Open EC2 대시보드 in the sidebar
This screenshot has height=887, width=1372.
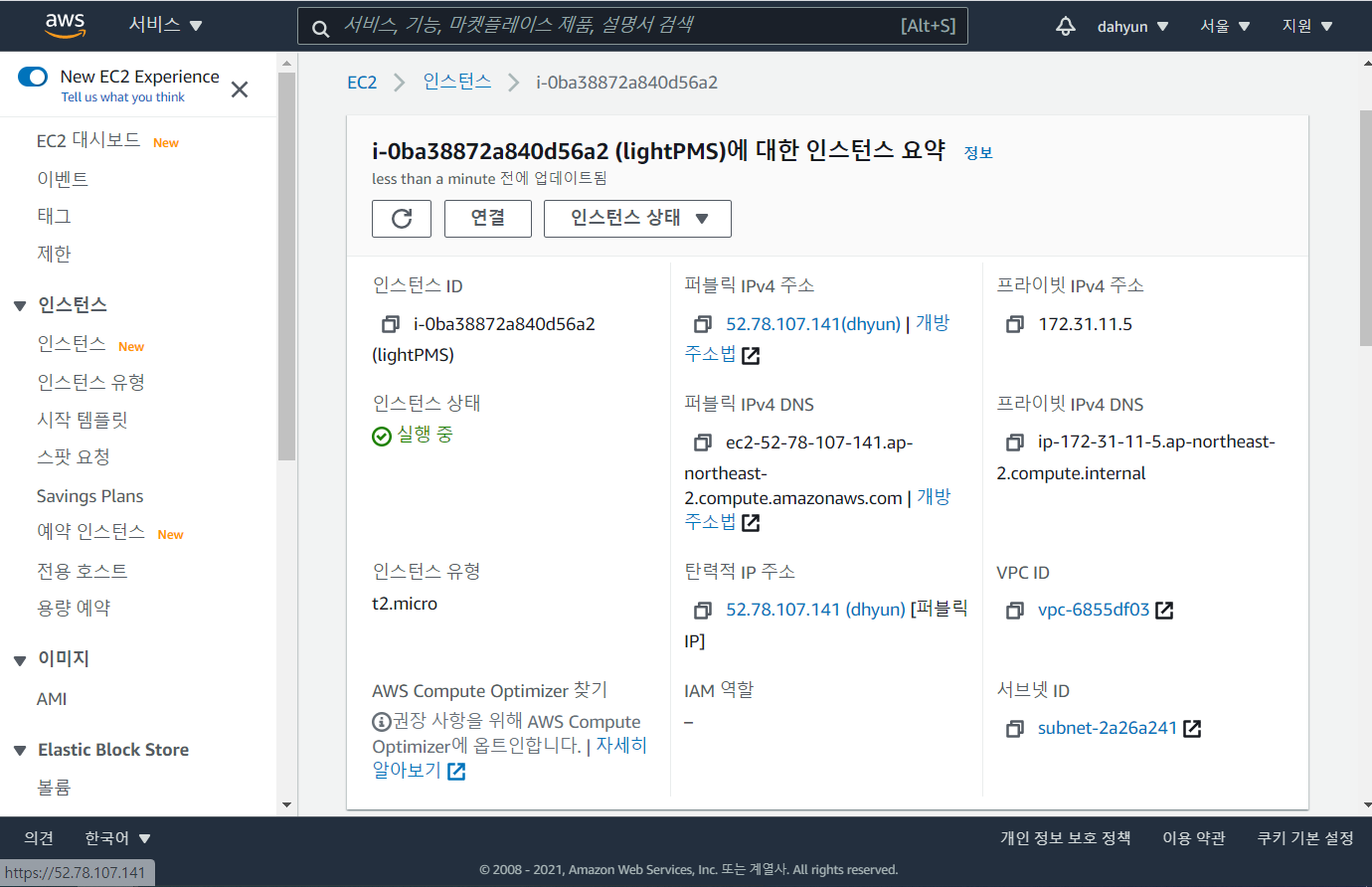88,141
